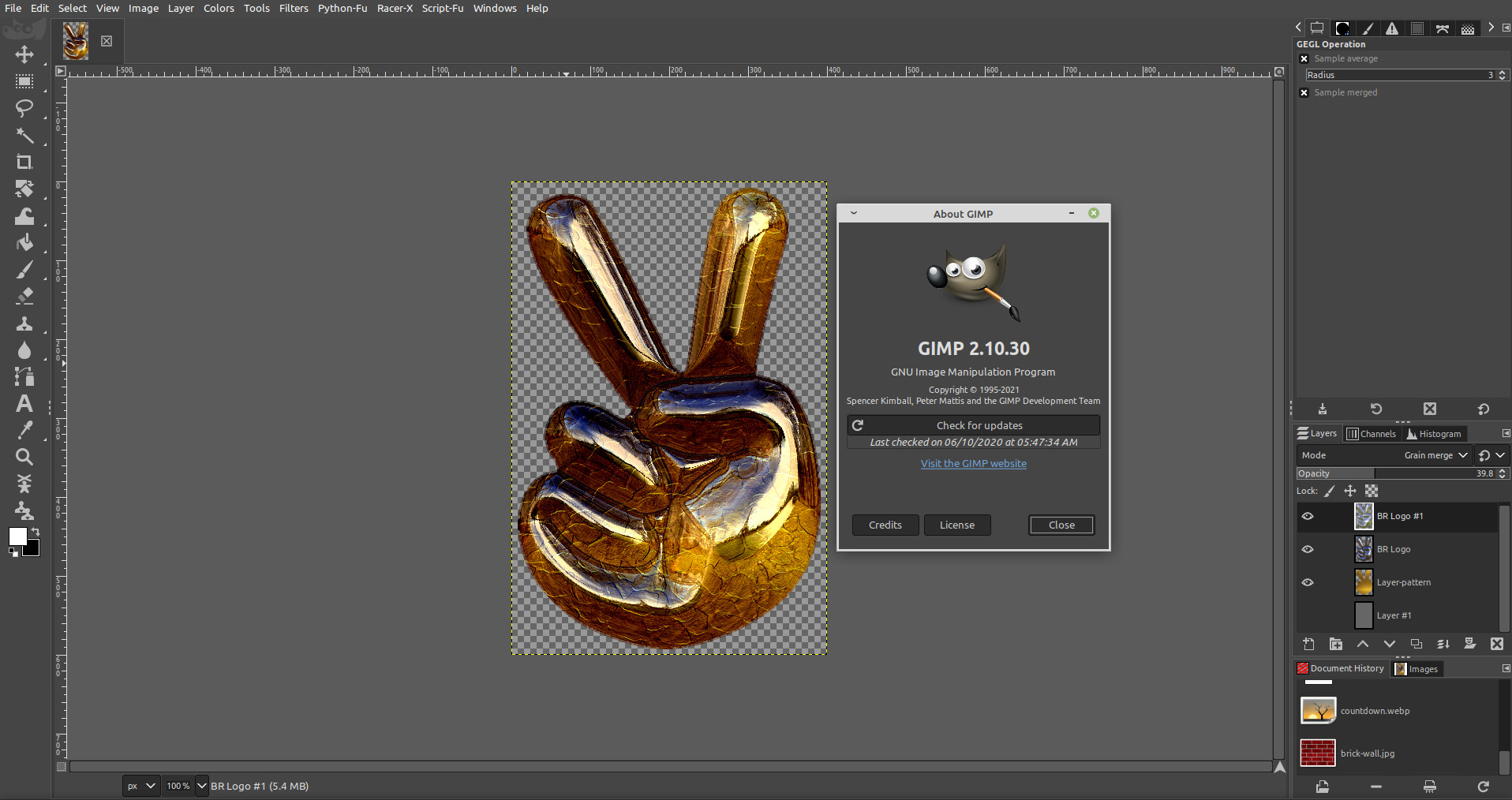This screenshot has height=800, width=1512.
Task: Select the Zoom magnifier tool
Action: [24, 457]
